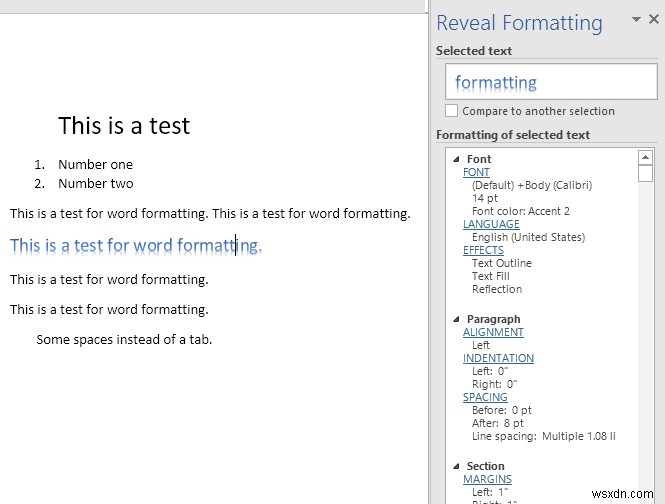Click 'Line spacing: Multiple 1.08 li' entry
This screenshot has width=665, height=504.
(x=544, y=436)
